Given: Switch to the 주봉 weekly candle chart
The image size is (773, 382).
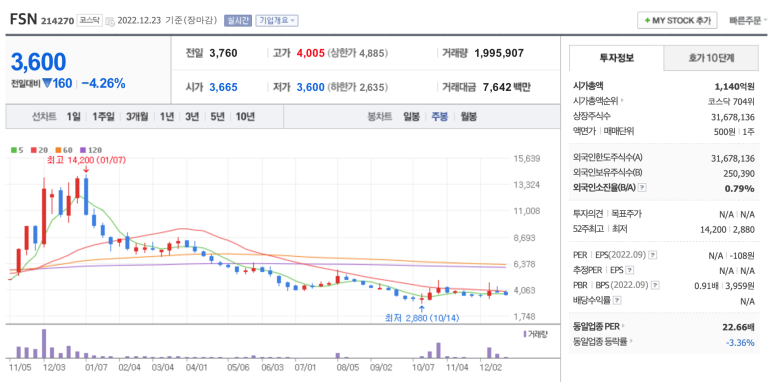Looking at the screenshot, I should point(440,117).
